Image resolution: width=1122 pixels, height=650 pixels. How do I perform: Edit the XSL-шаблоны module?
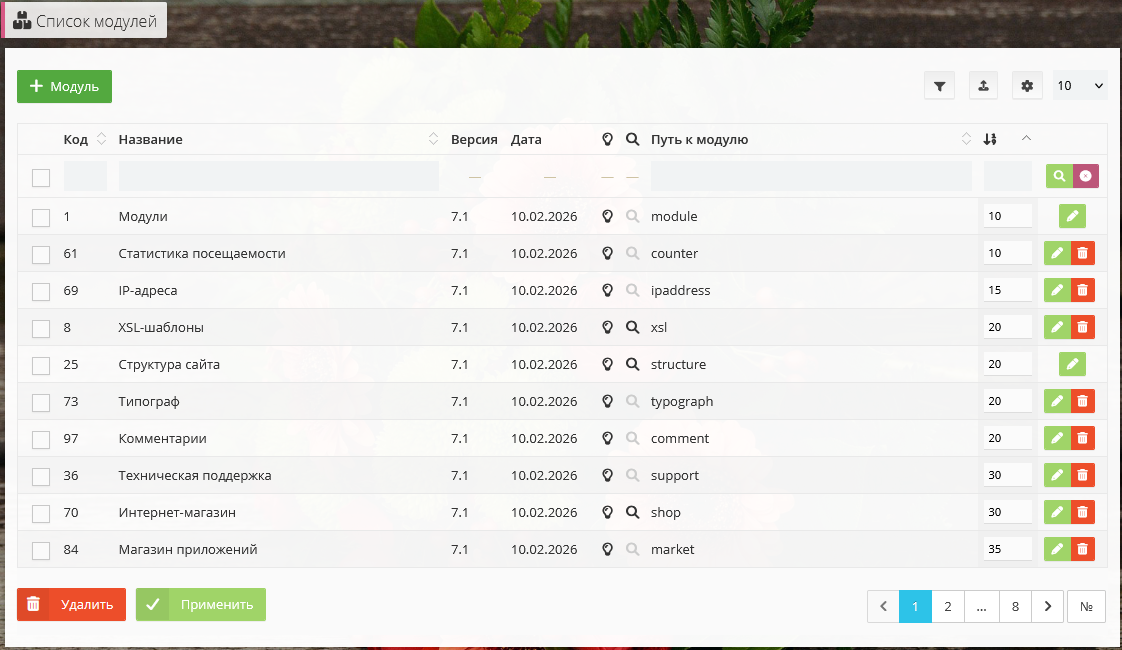coord(1057,327)
